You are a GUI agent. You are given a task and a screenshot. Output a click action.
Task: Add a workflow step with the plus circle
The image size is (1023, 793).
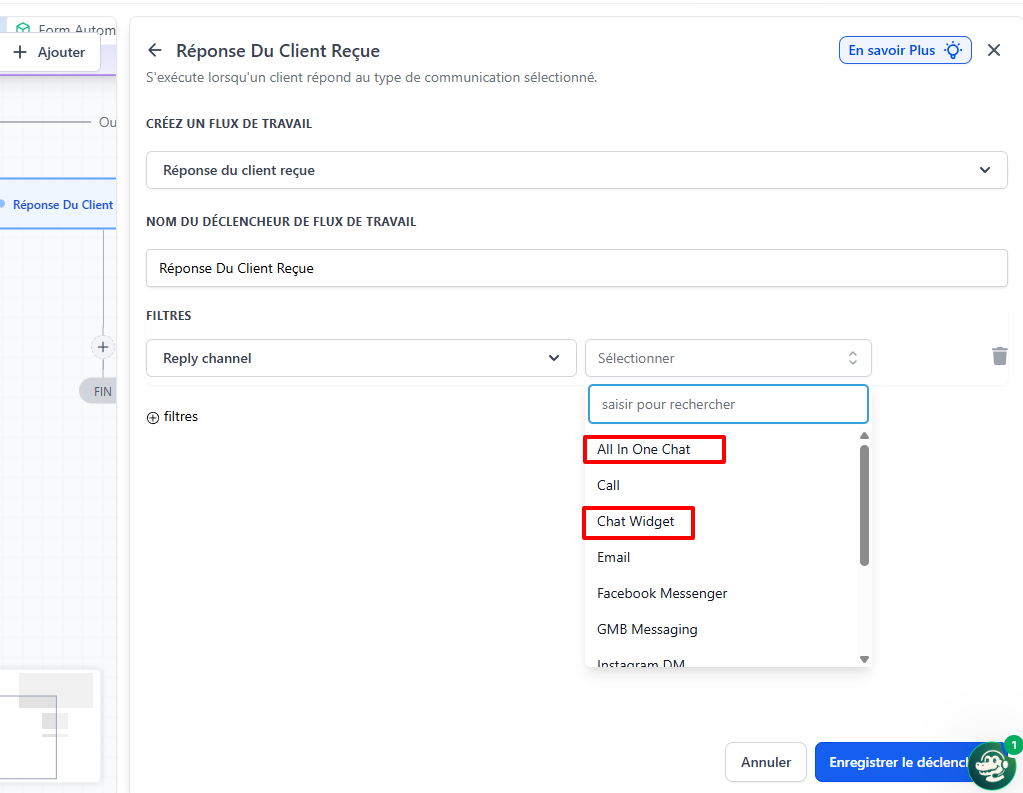[102, 347]
